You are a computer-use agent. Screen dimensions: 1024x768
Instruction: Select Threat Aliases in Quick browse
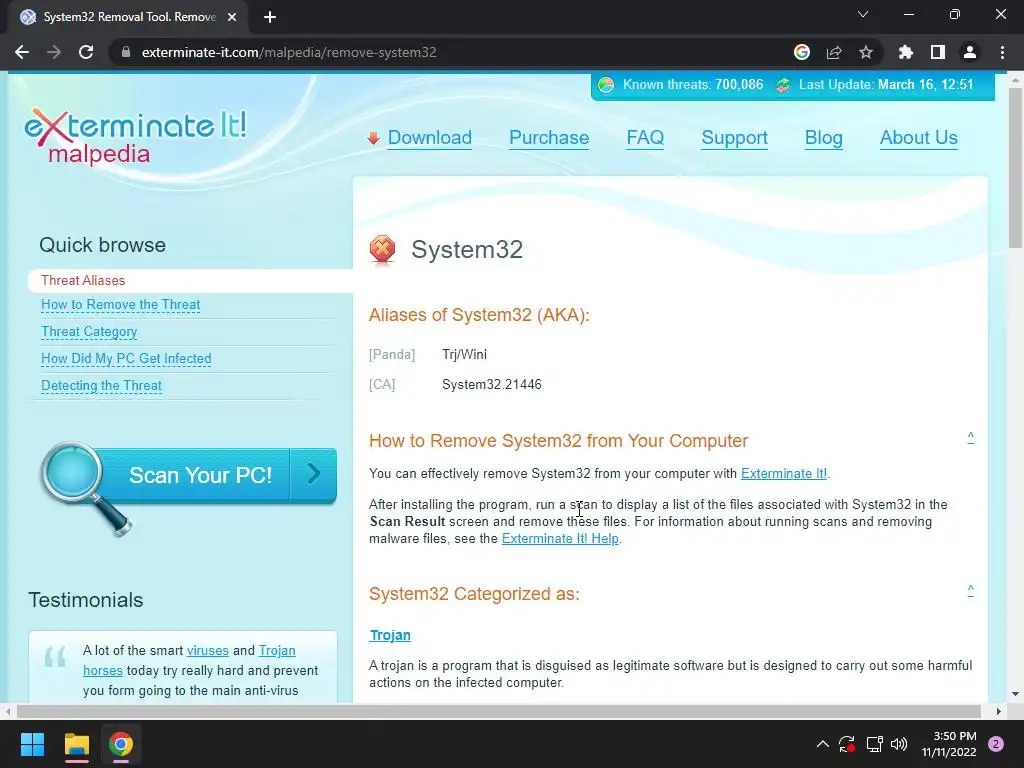tap(83, 280)
